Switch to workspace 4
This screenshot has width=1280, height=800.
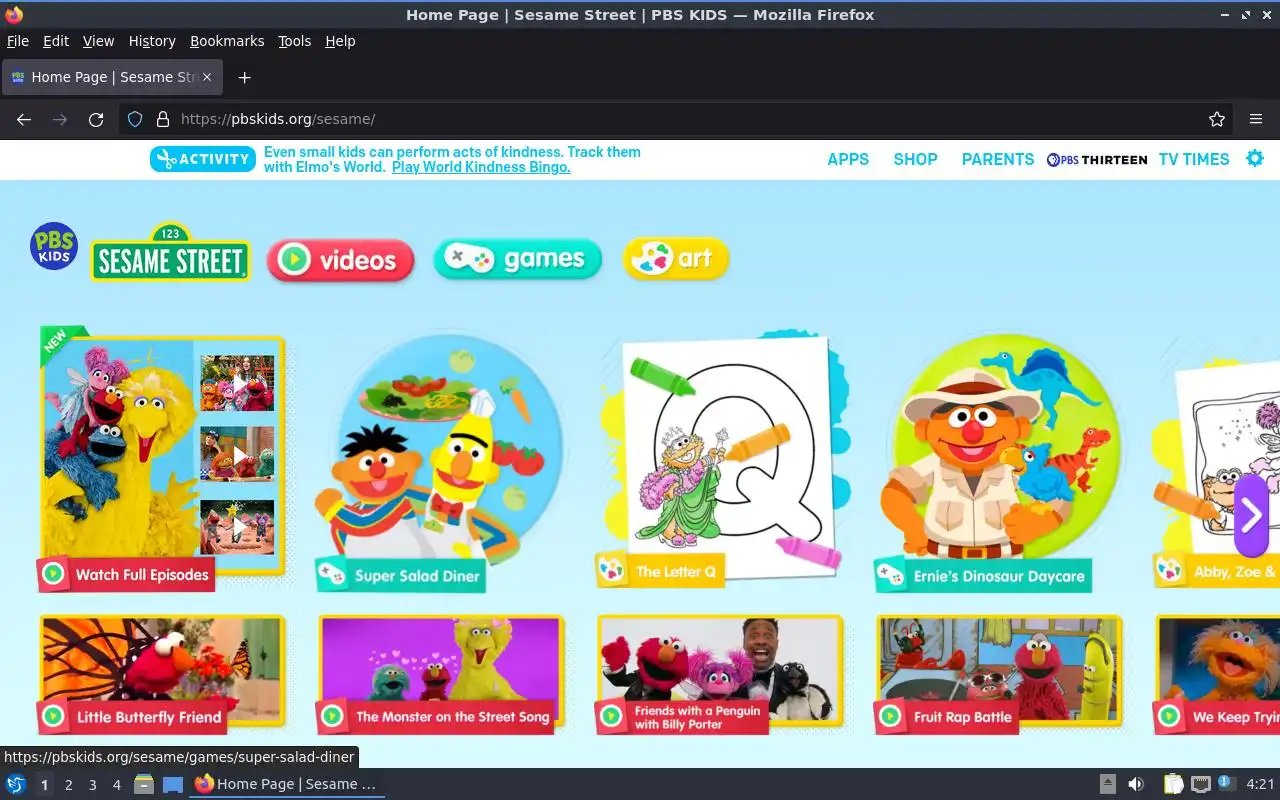116,785
